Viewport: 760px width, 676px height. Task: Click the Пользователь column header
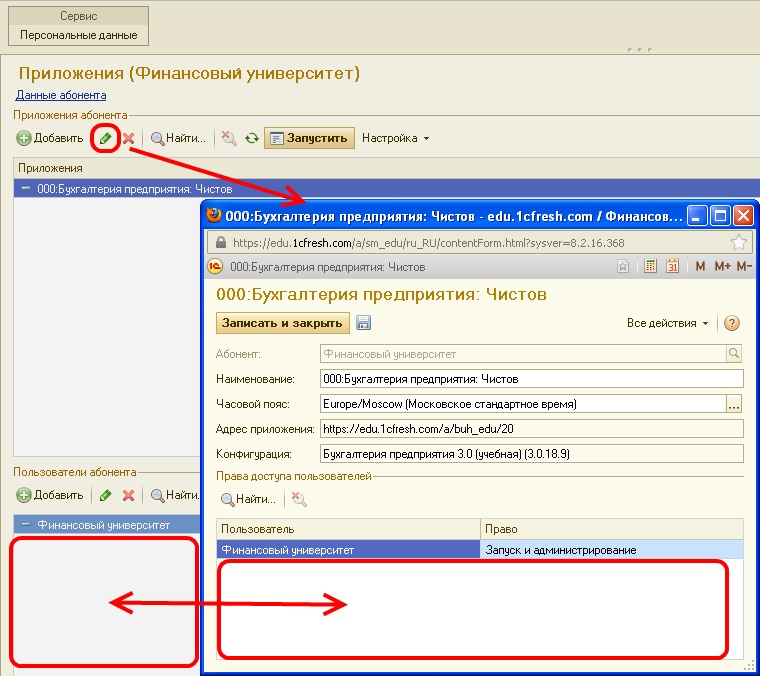(348, 529)
